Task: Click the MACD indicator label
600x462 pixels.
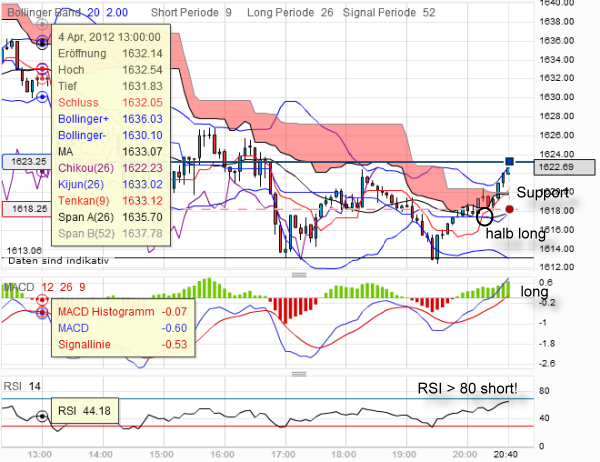Action: (18, 287)
